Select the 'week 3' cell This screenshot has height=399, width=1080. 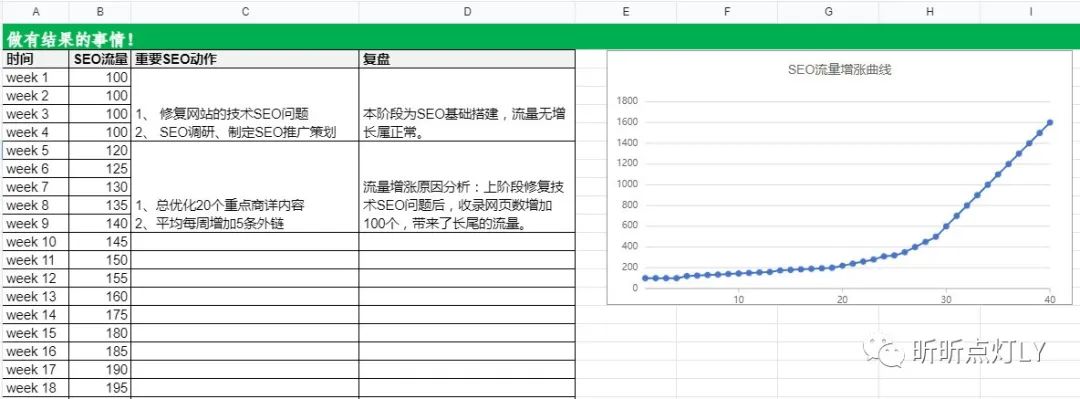[x=36, y=114]
